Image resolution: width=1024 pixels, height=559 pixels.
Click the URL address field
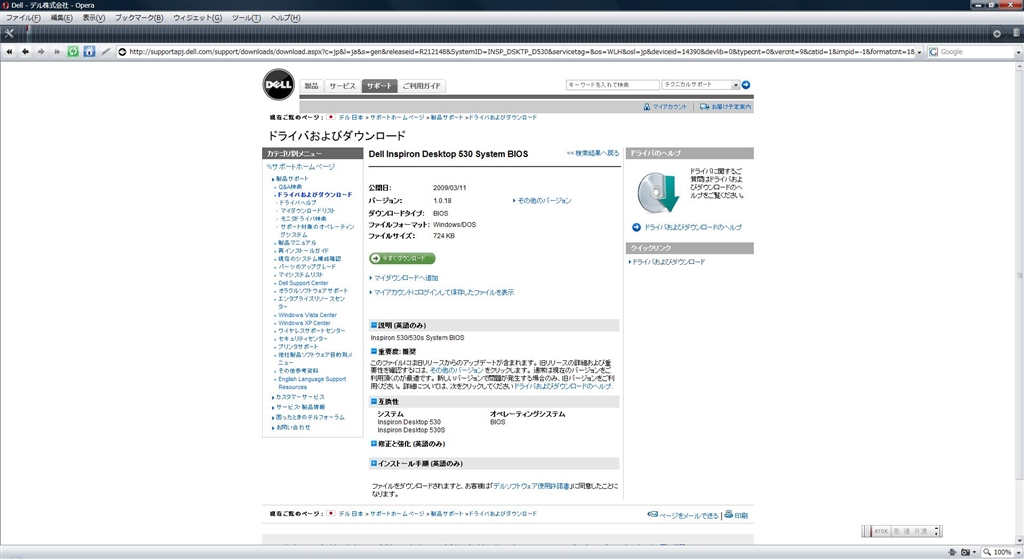(x=522, y=52)
